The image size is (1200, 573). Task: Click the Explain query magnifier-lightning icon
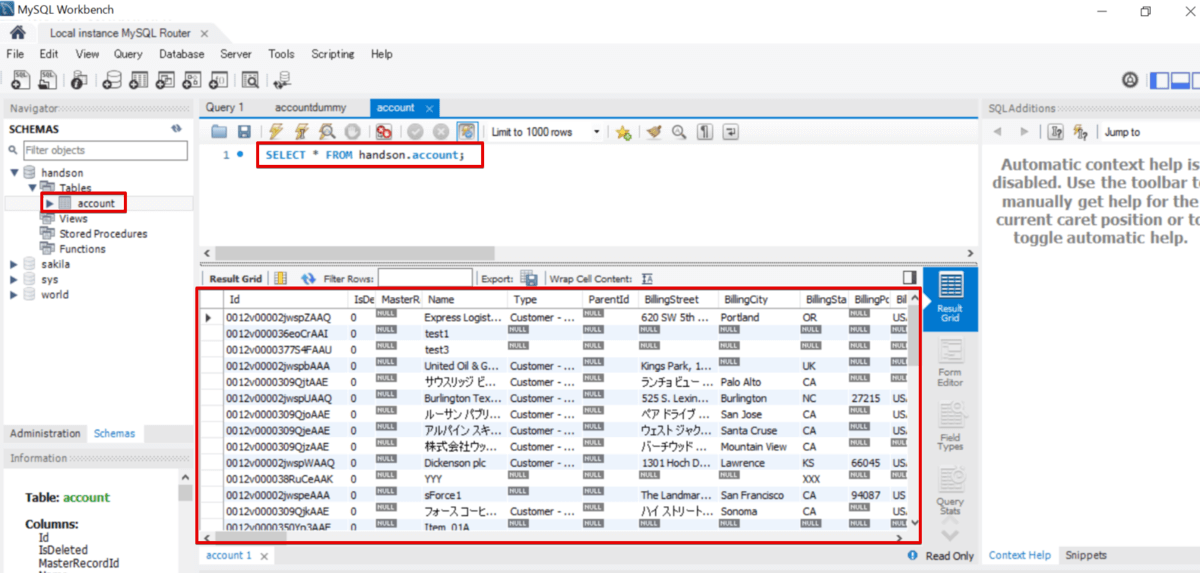coord(327,132)
